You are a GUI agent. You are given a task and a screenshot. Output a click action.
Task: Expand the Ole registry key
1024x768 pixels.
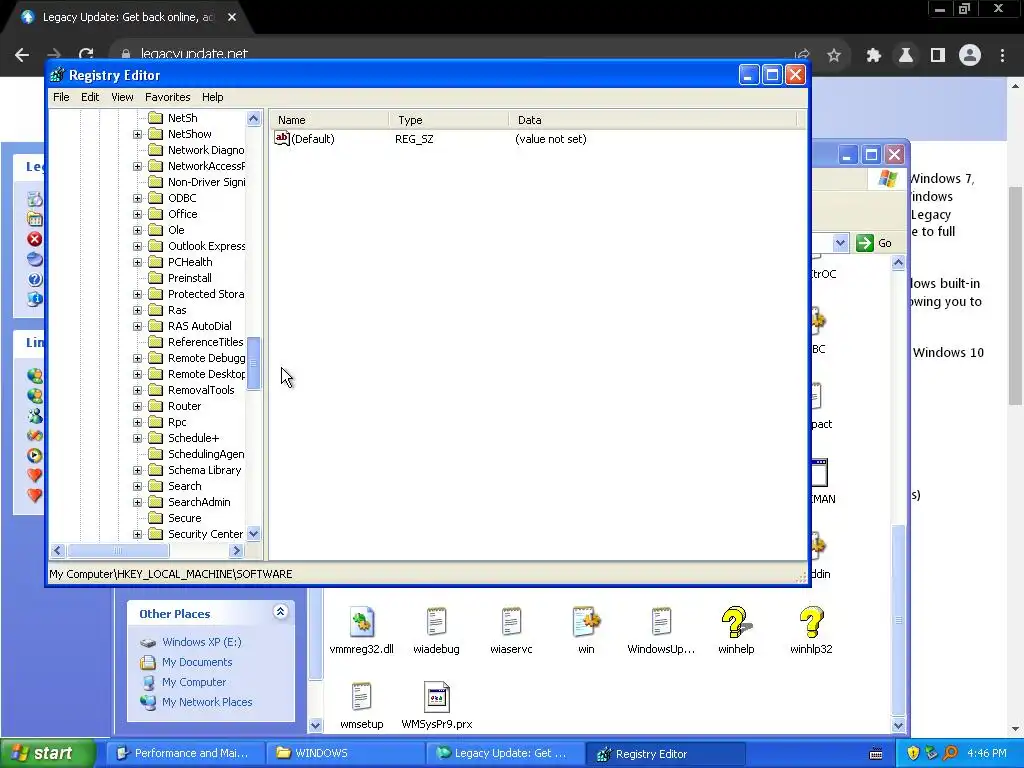click(x=137, y=230)
